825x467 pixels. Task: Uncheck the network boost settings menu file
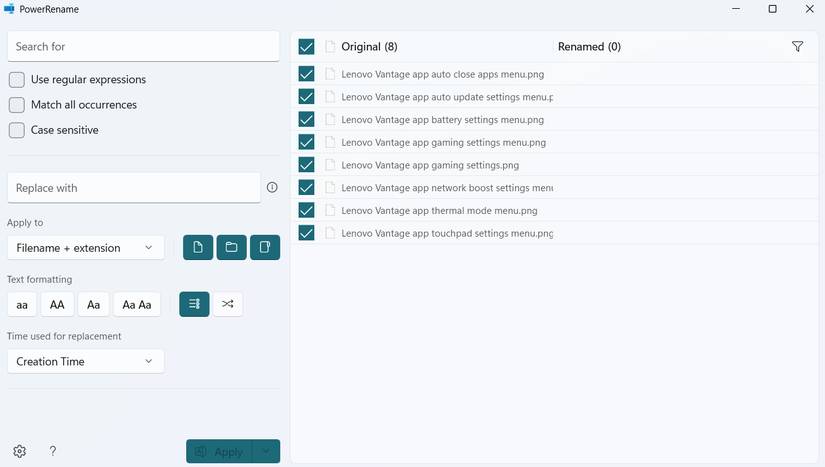point(306,188)
